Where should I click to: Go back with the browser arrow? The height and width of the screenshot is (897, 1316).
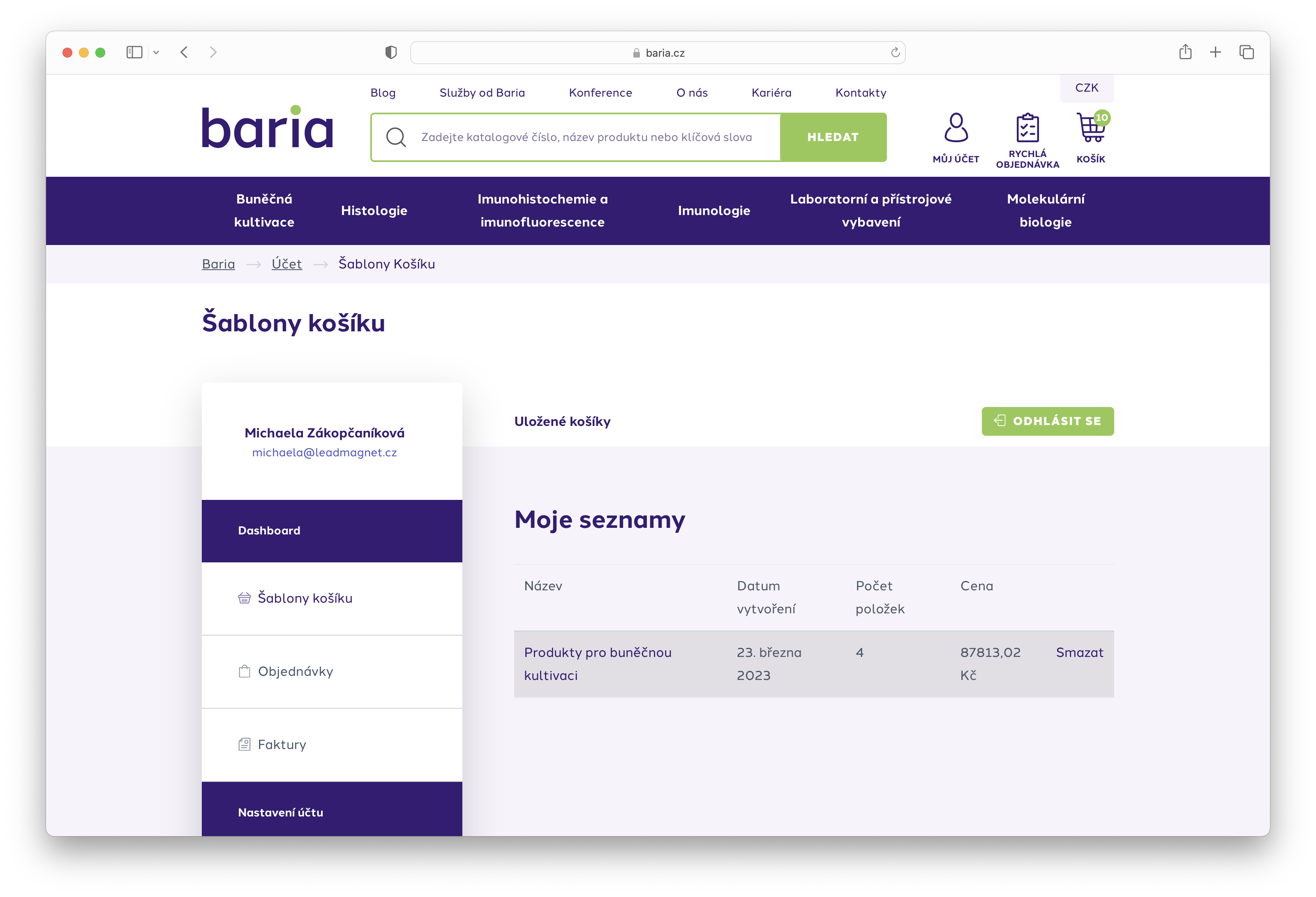pyautogui.click(x=184, y=53)
